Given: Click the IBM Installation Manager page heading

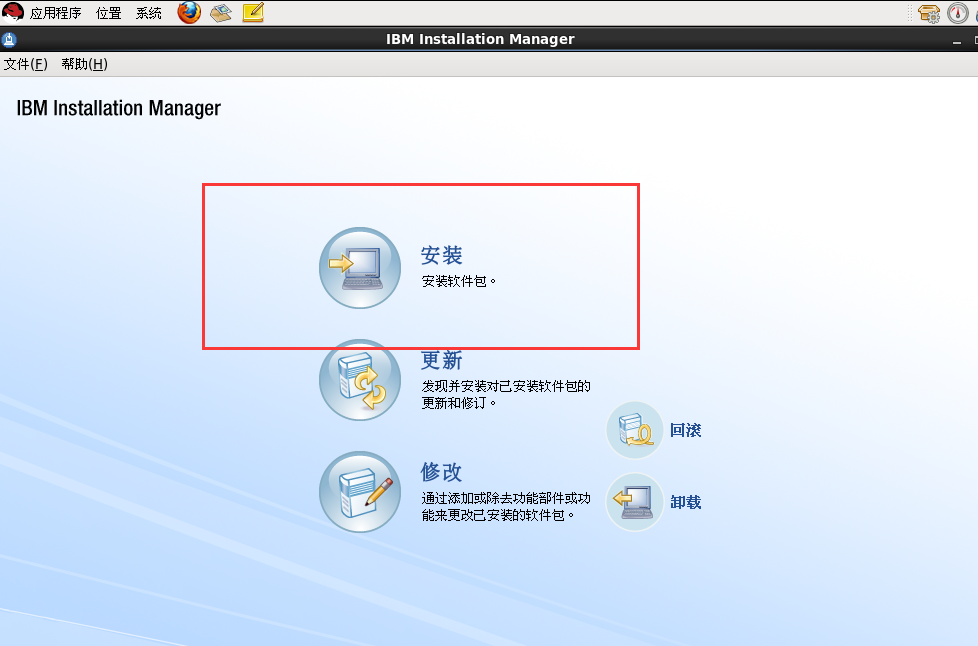Looking at the screenshot, I should click(x=119, y=108).
